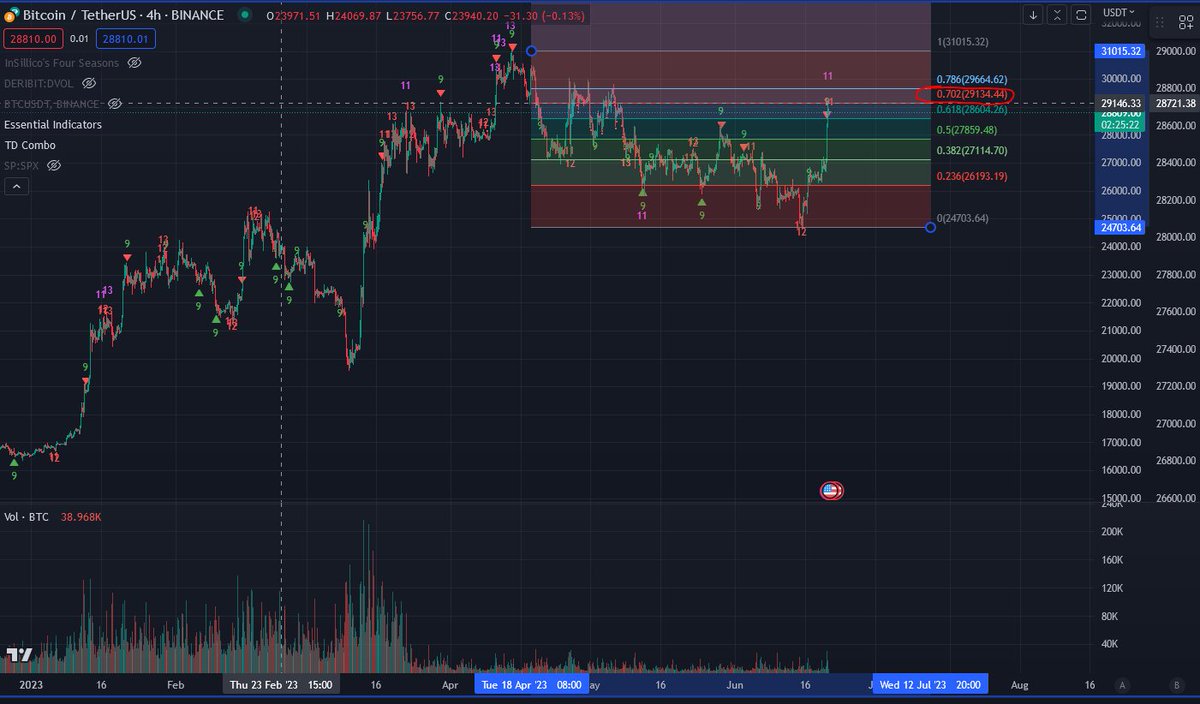1200x704 pixels.
Task: Click the 02:25:22 candle countdown label
Action: pyautogui.click(x=1120, y=127)
